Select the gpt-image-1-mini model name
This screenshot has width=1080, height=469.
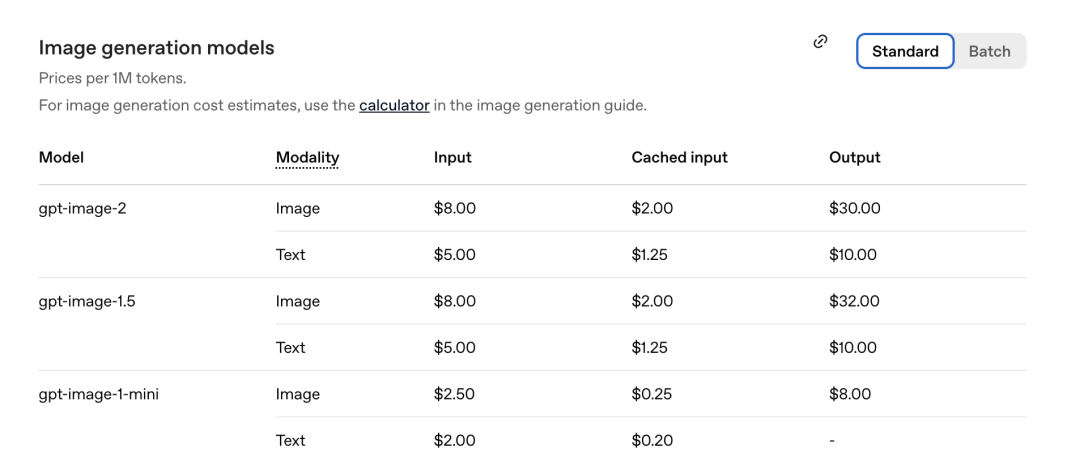pos(98,394)
